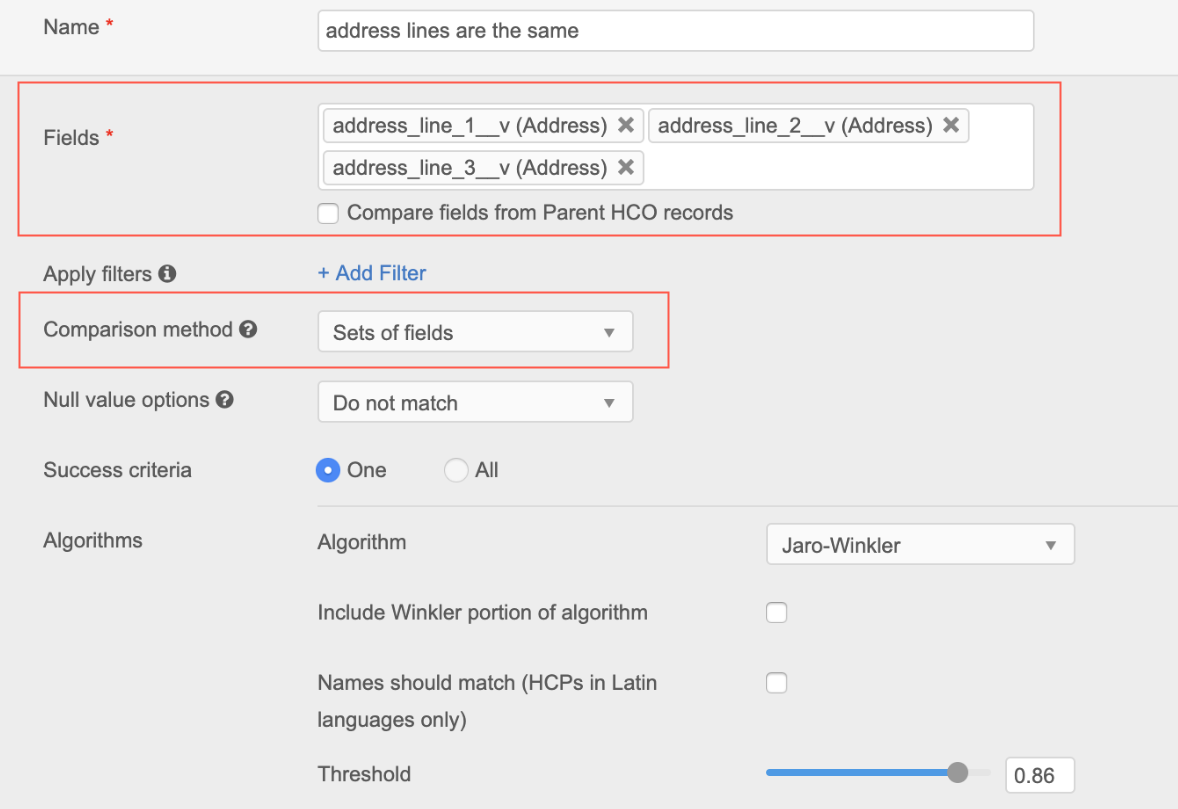Open the Jaro-Winkler algorithm dropdown
This screenshot has height=809, width=1178.
pyautogui.click(x=920, y=545)
